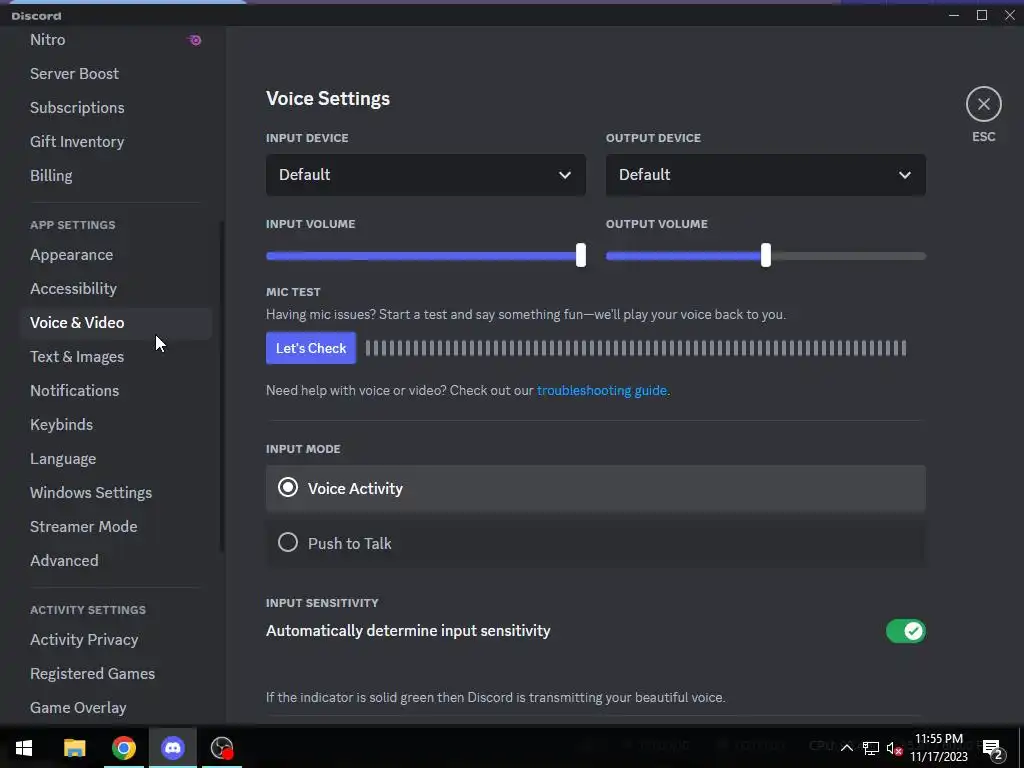
Task: Open the notification center icon
Action: (x=993, y=748)
